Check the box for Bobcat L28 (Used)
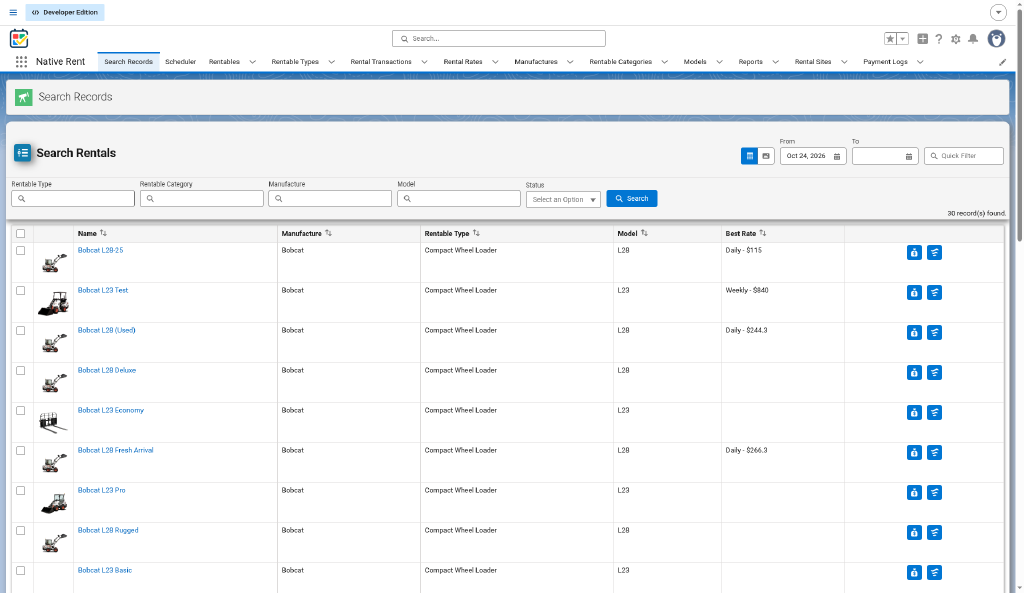The width and height of the screenshot is (1024, 593). click(20, 330)
